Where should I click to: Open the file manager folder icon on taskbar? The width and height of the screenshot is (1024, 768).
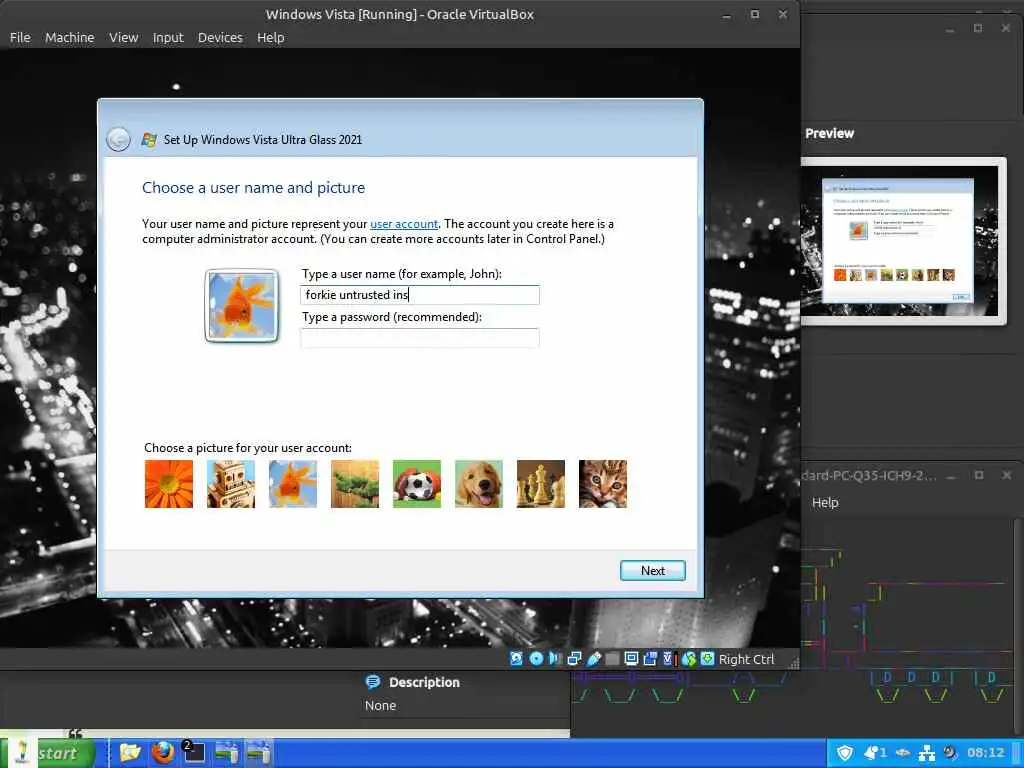click(x=130, y=753)
